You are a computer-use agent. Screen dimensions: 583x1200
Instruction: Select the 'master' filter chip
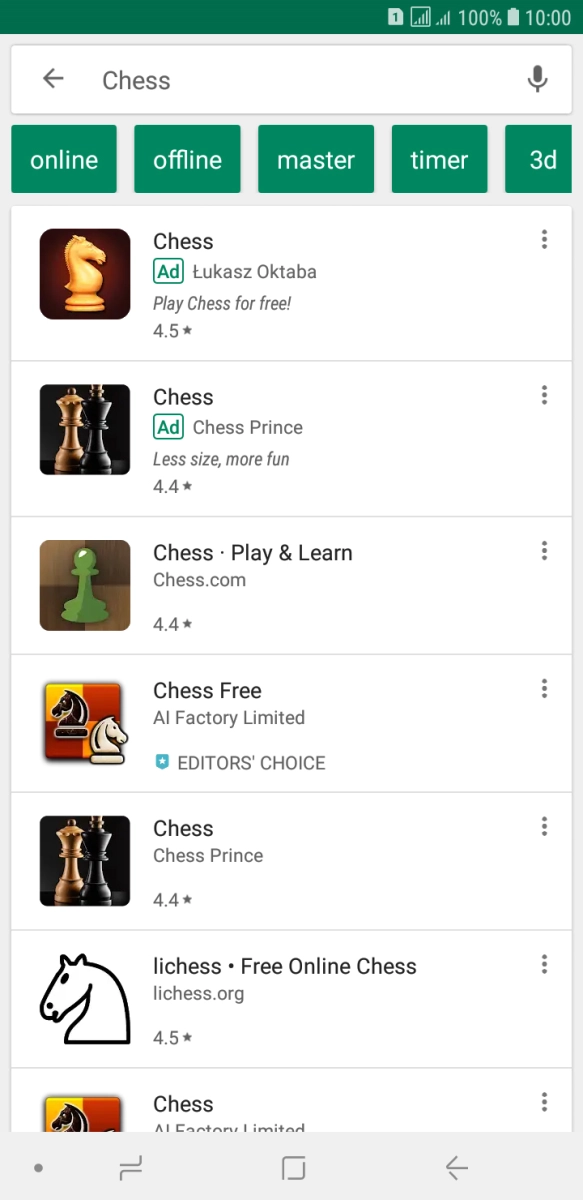coord(316,158)
